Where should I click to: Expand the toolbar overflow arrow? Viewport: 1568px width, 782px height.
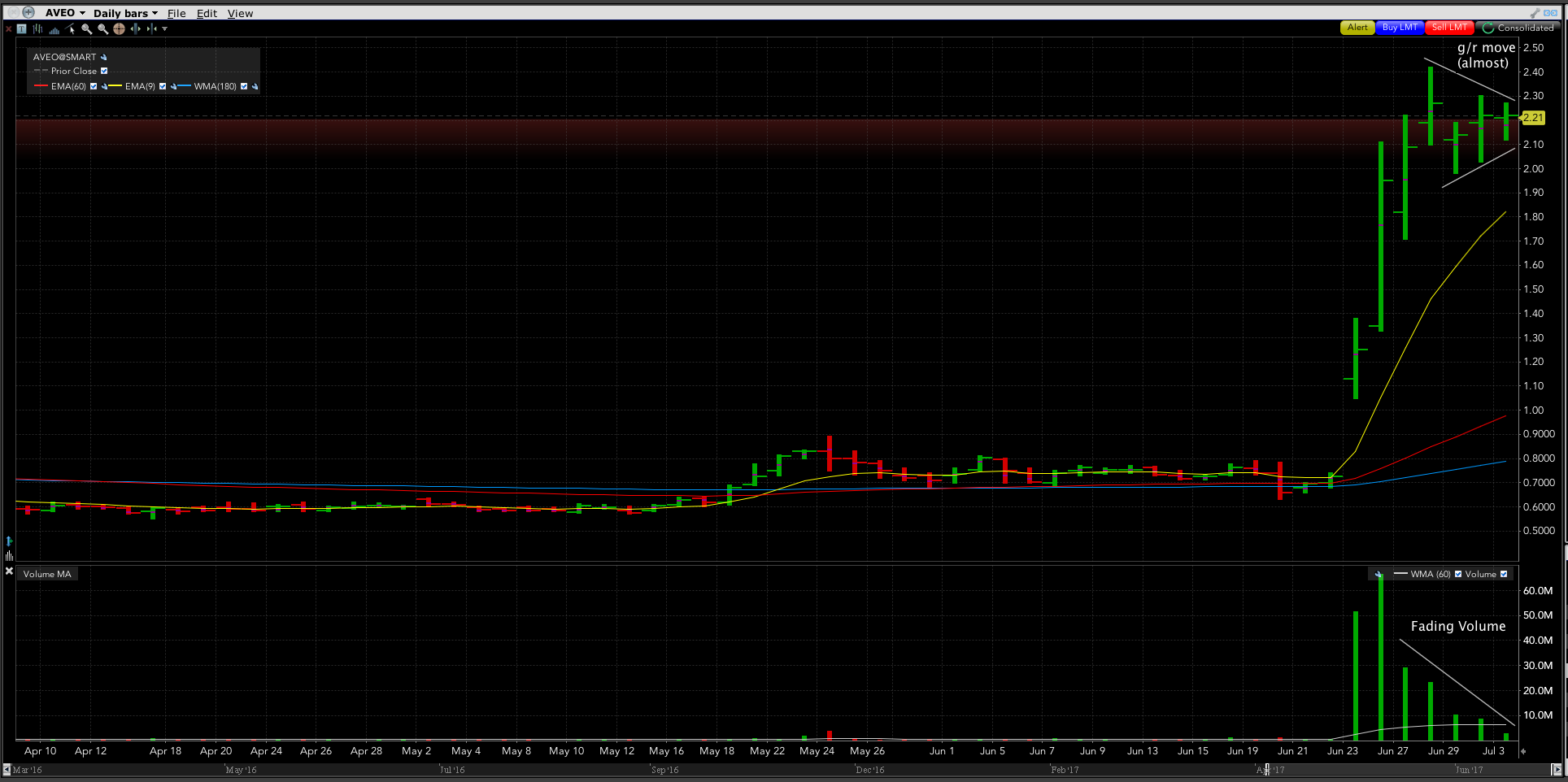pos(165,28)
